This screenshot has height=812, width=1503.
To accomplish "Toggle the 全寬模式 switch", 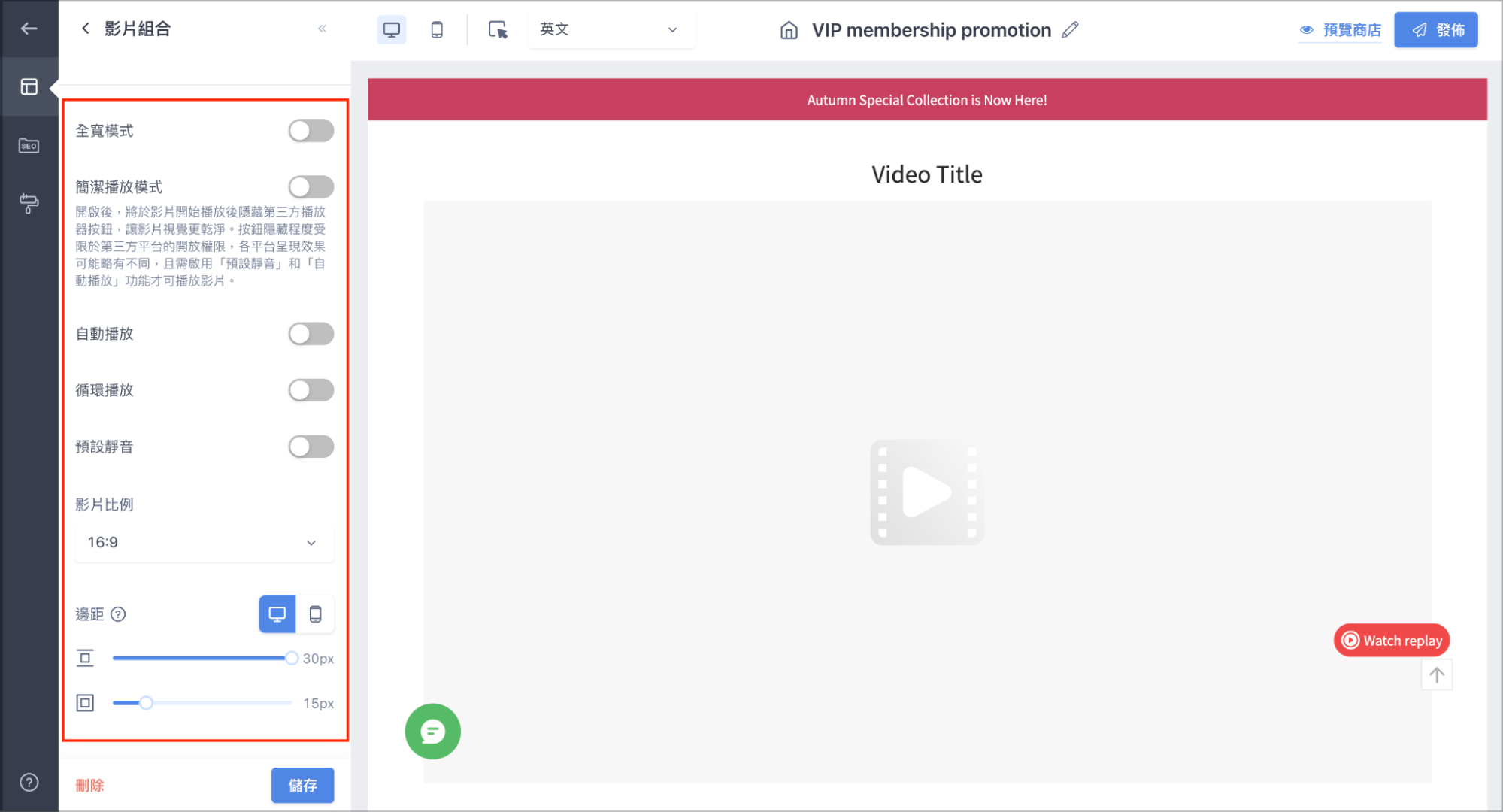I will coord(311,131).
